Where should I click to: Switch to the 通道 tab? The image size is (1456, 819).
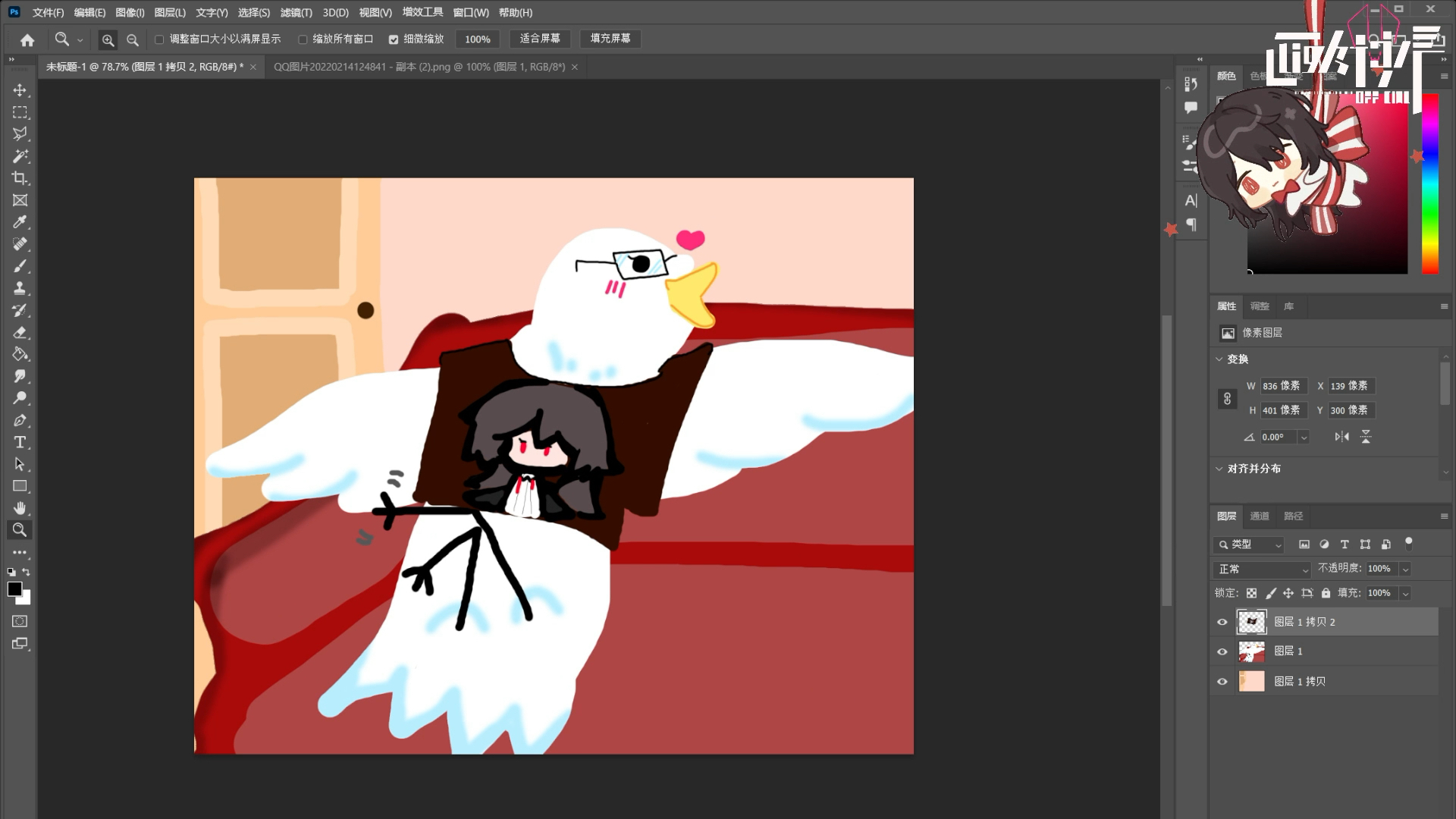coord(1259,516)
